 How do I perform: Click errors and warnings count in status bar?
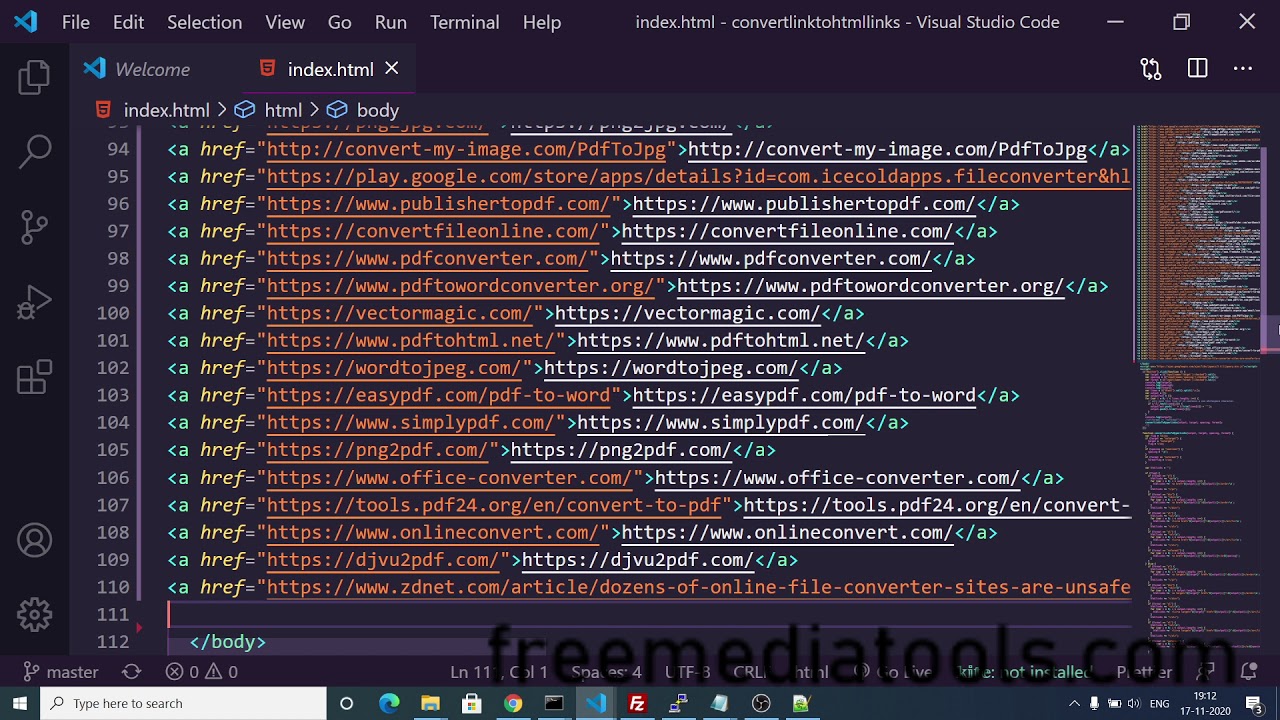(201, 672)
